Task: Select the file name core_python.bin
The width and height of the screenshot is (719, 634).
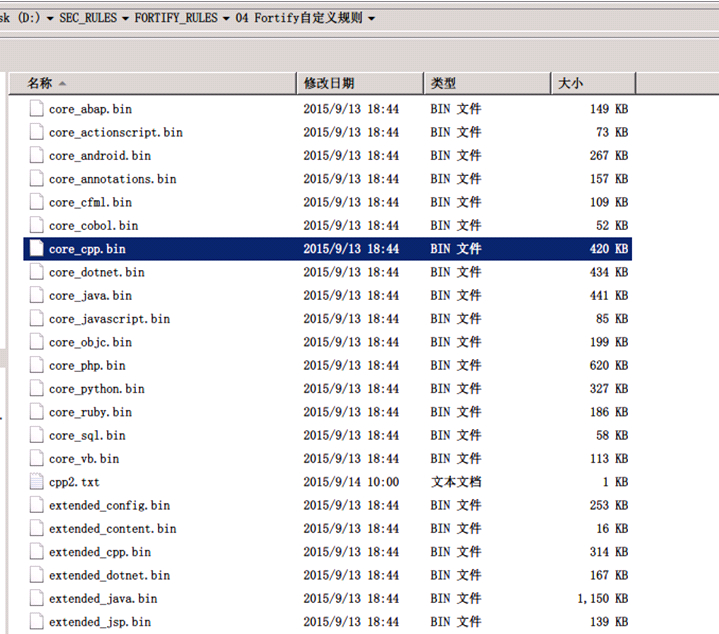Action: click(x=97, y=389)
